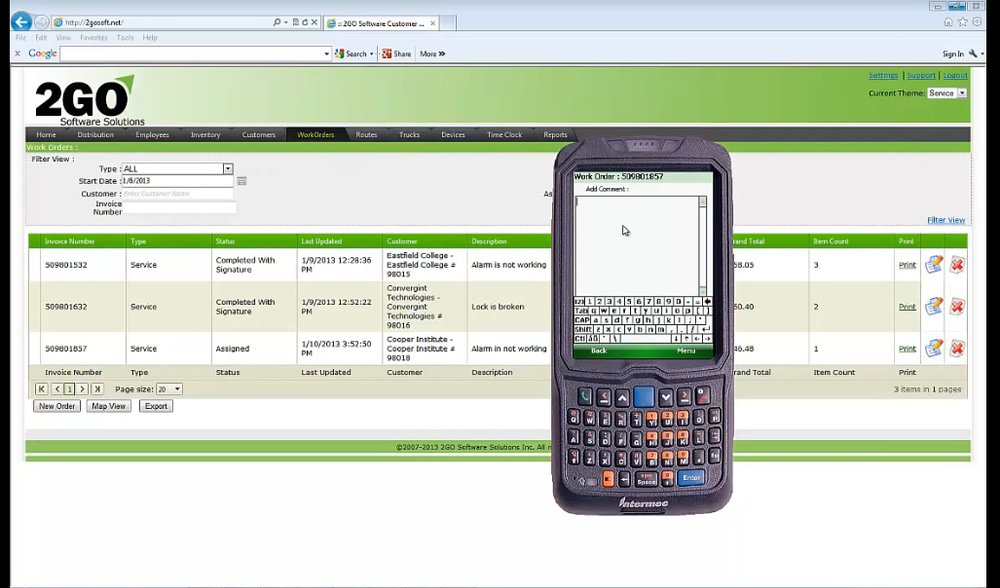Tap Menu on the handheld screen
Viewport: 1000px width, 588px height.
686,351
